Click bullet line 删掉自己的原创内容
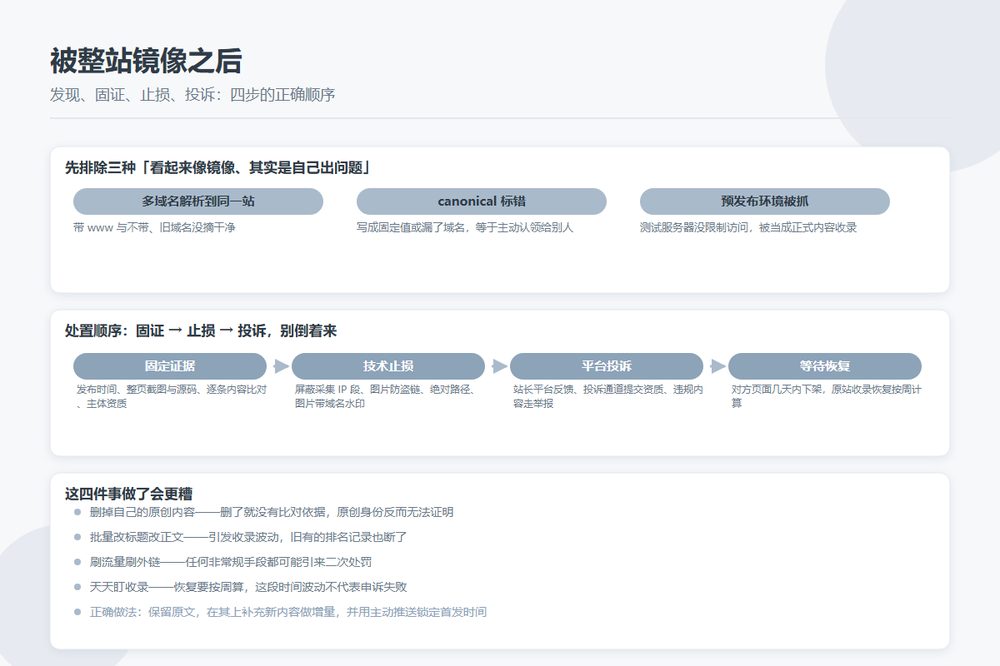Viewport: 1000px width, 666px height. click(x=272, y=512)
